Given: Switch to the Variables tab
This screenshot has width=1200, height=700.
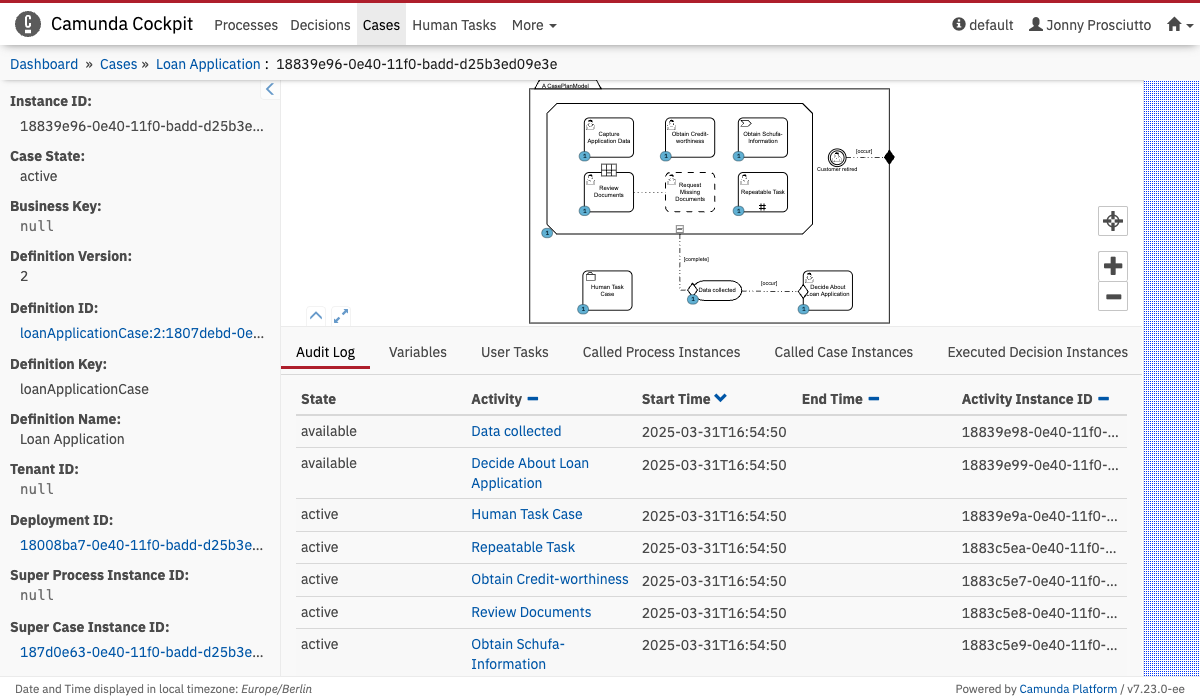Looking at the screenshot, I should (417, 352).
